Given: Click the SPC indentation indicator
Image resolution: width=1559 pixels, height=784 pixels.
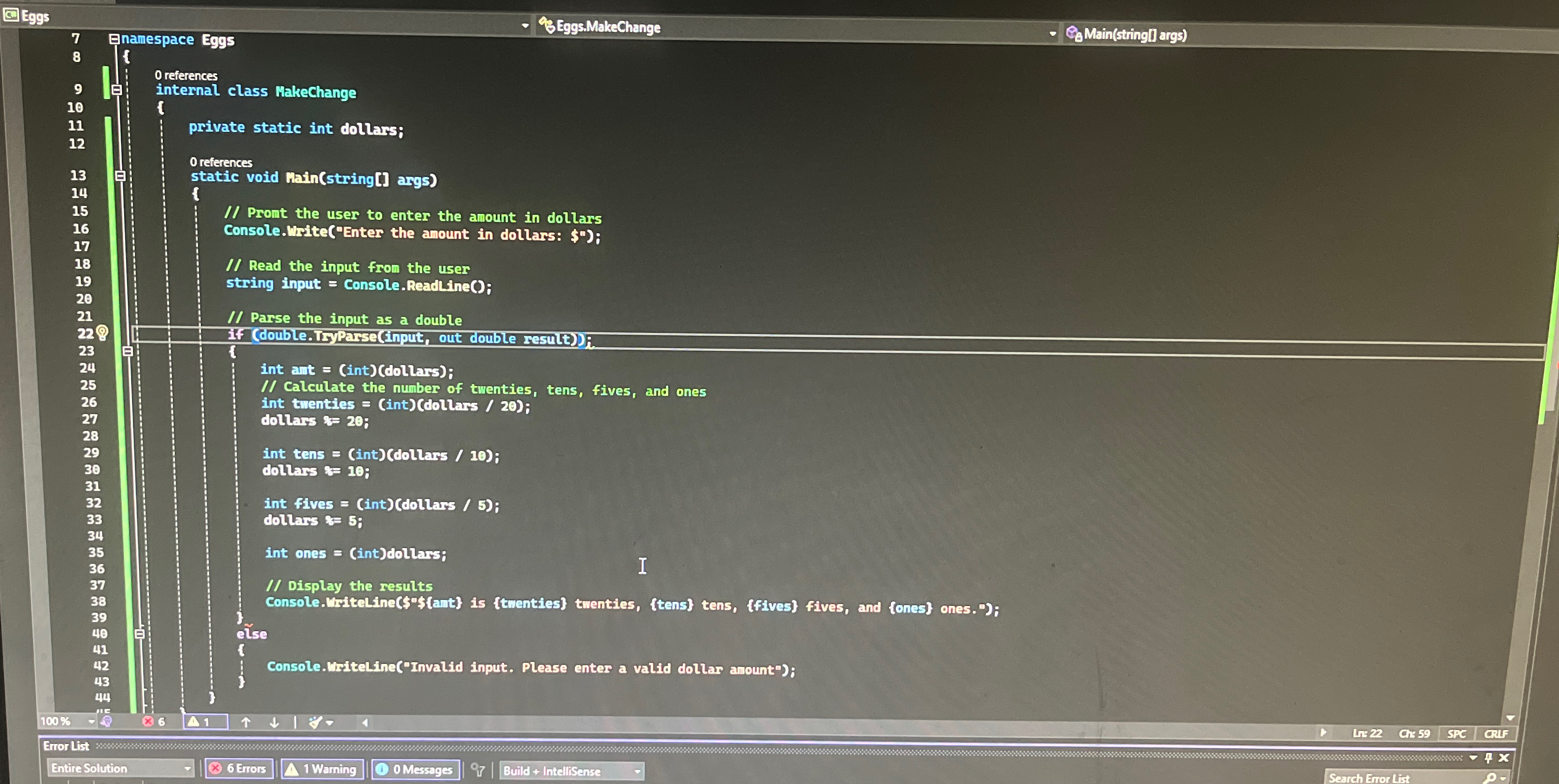Looking at the screenshot, I should pyautogui.click(x=1456, y=734).
